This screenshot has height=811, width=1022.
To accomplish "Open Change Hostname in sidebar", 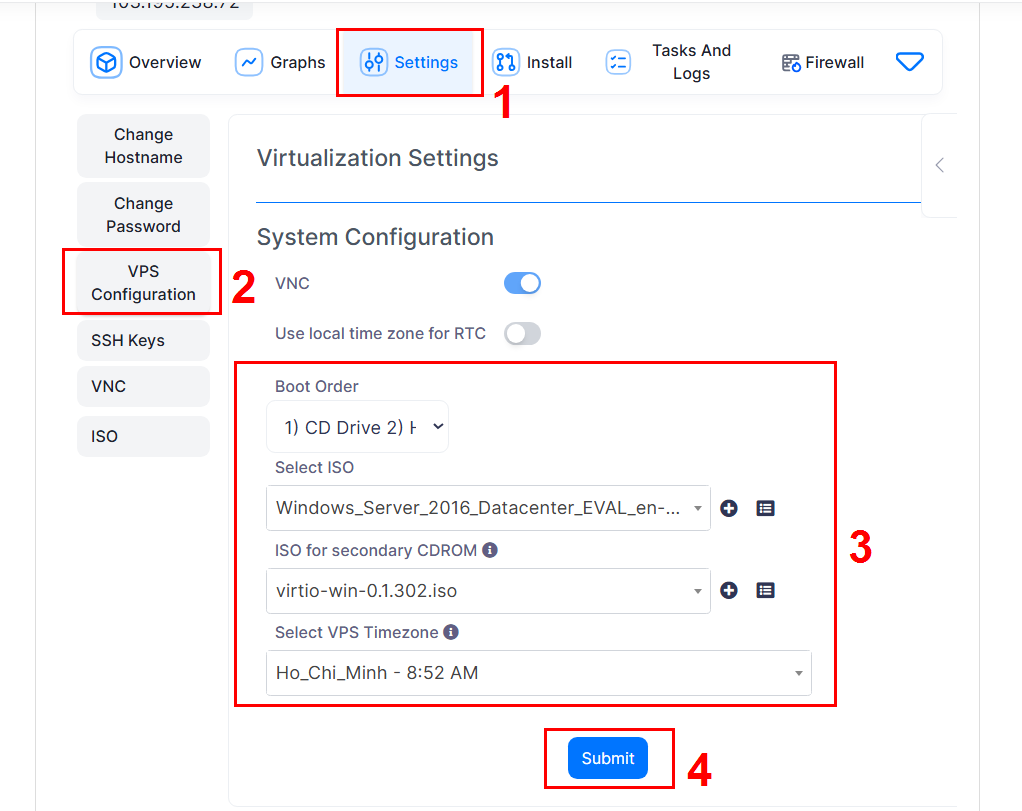I will [x=143, y=146].
